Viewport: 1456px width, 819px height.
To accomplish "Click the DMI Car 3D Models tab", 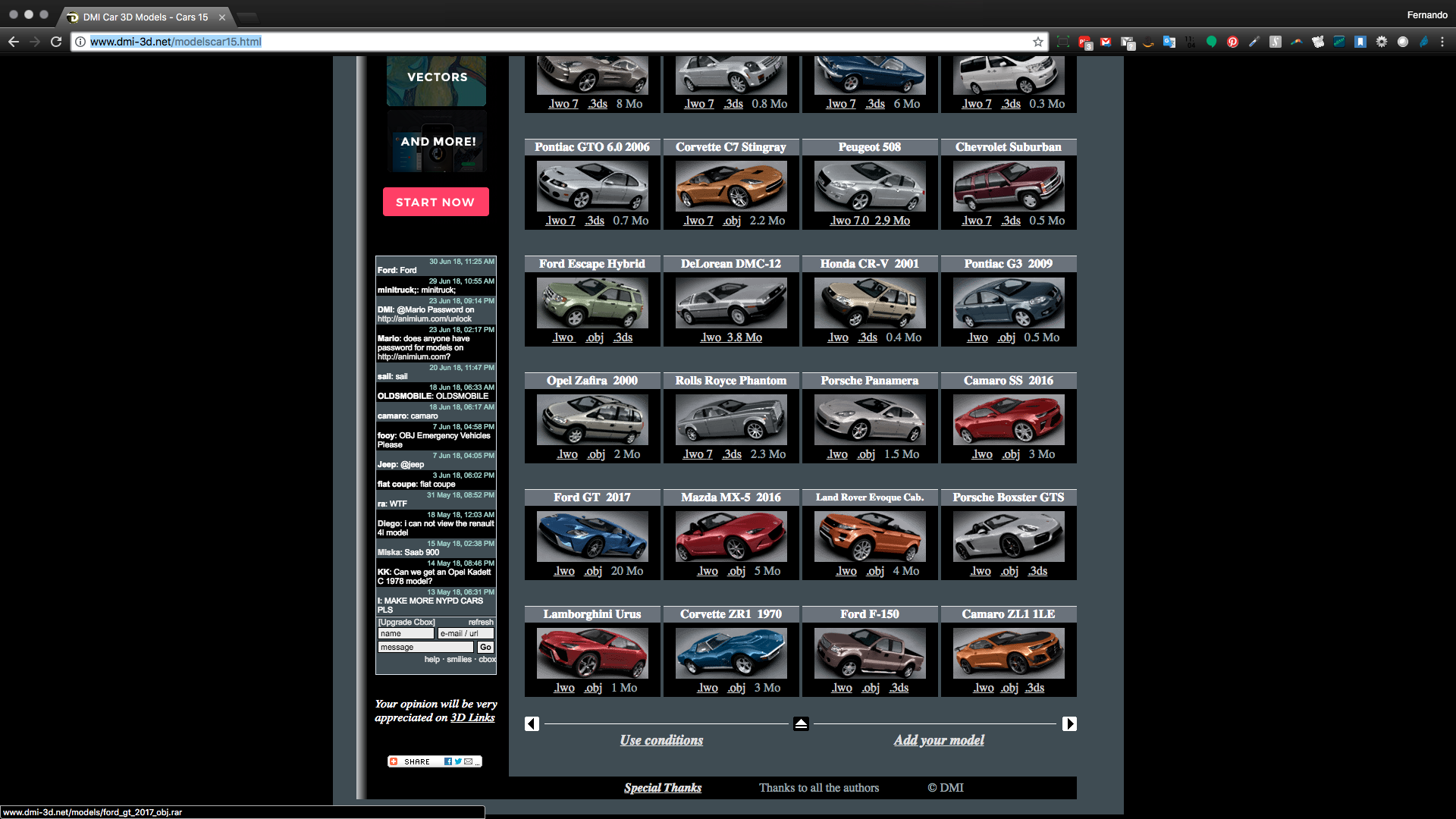I will 144,17.
